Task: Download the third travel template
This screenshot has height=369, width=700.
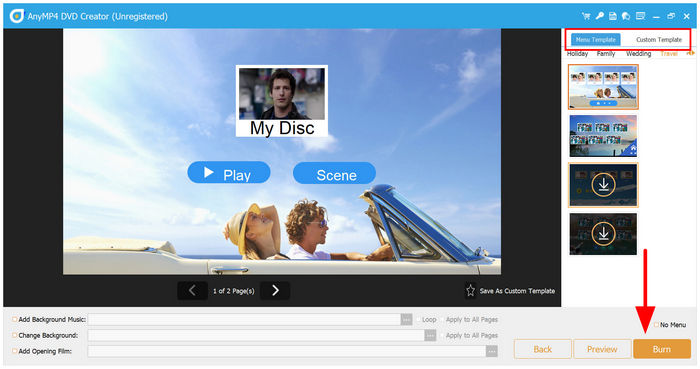Action: 603,185
